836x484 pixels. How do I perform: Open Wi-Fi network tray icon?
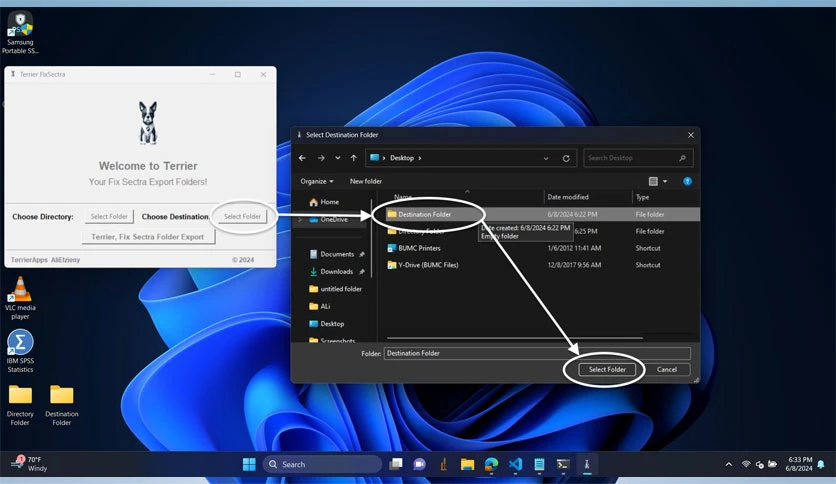coord(746,464)
